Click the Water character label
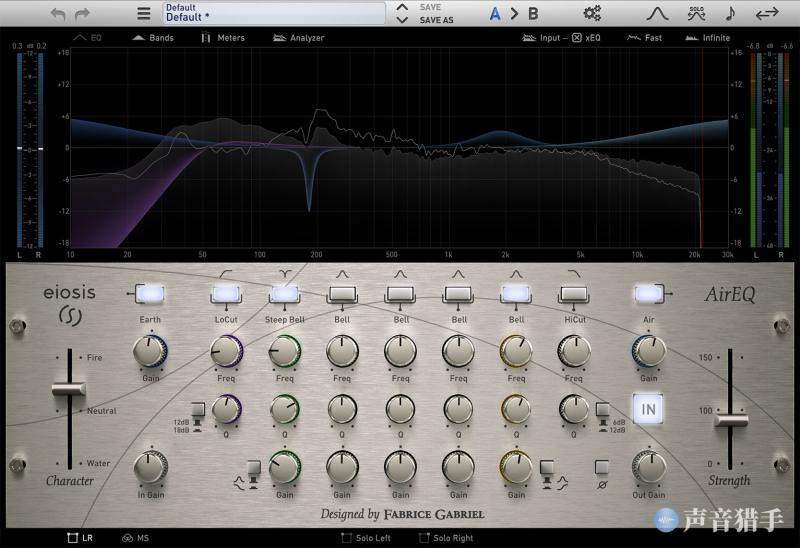This screenshot has height=548, width=800. 98,463
